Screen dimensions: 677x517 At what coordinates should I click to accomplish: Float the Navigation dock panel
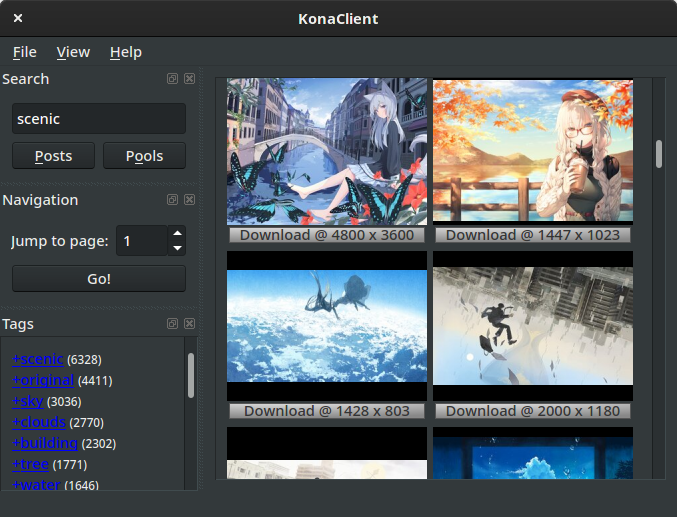click(173, 200)
